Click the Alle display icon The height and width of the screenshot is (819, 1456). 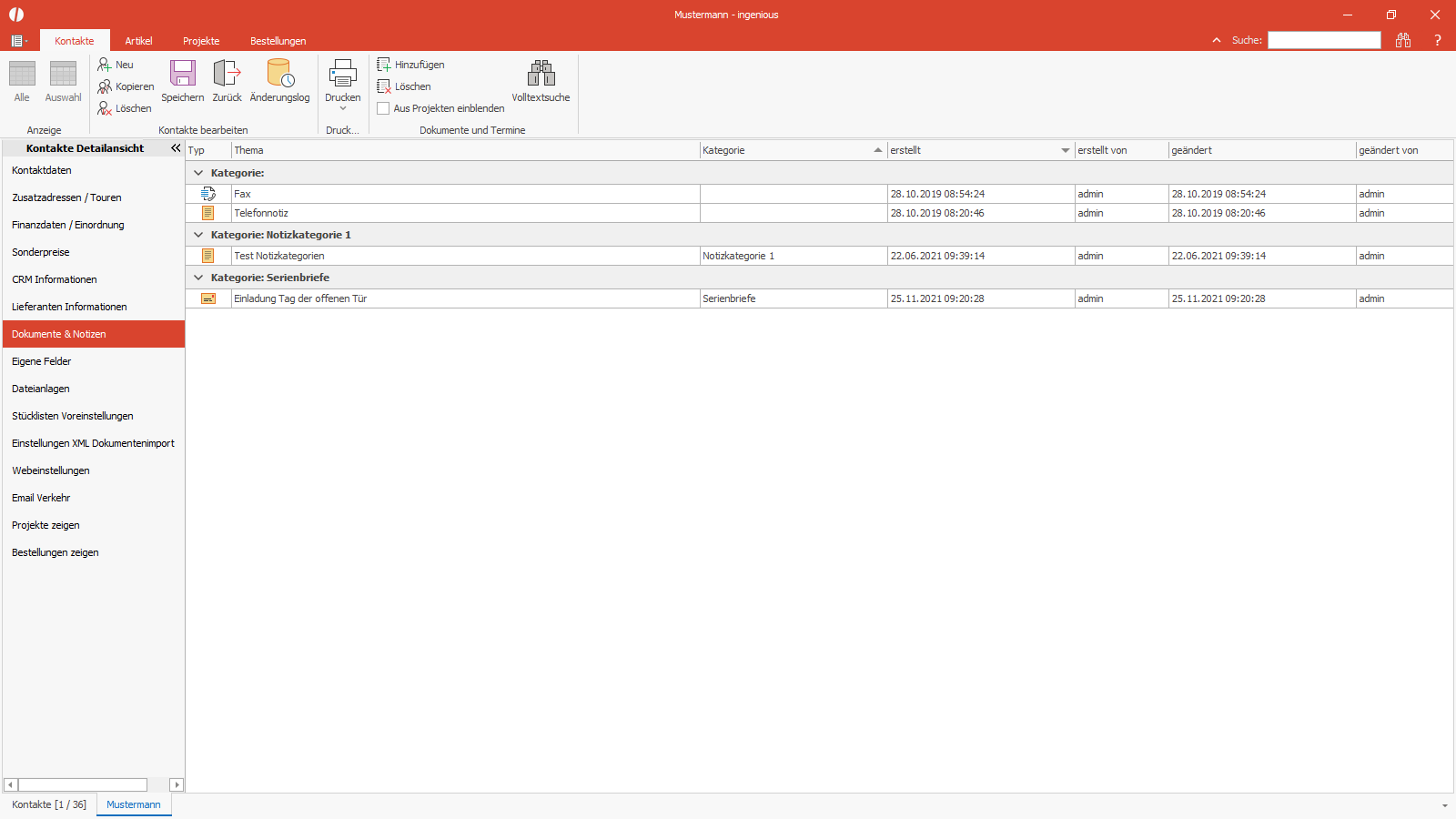tap(22, 74)
